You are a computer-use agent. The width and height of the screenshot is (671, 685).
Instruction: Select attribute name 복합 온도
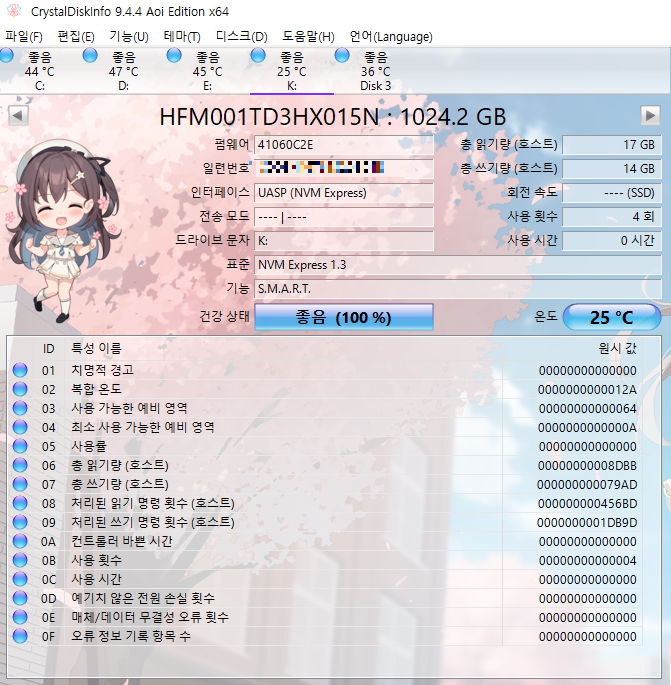point(97,389)
